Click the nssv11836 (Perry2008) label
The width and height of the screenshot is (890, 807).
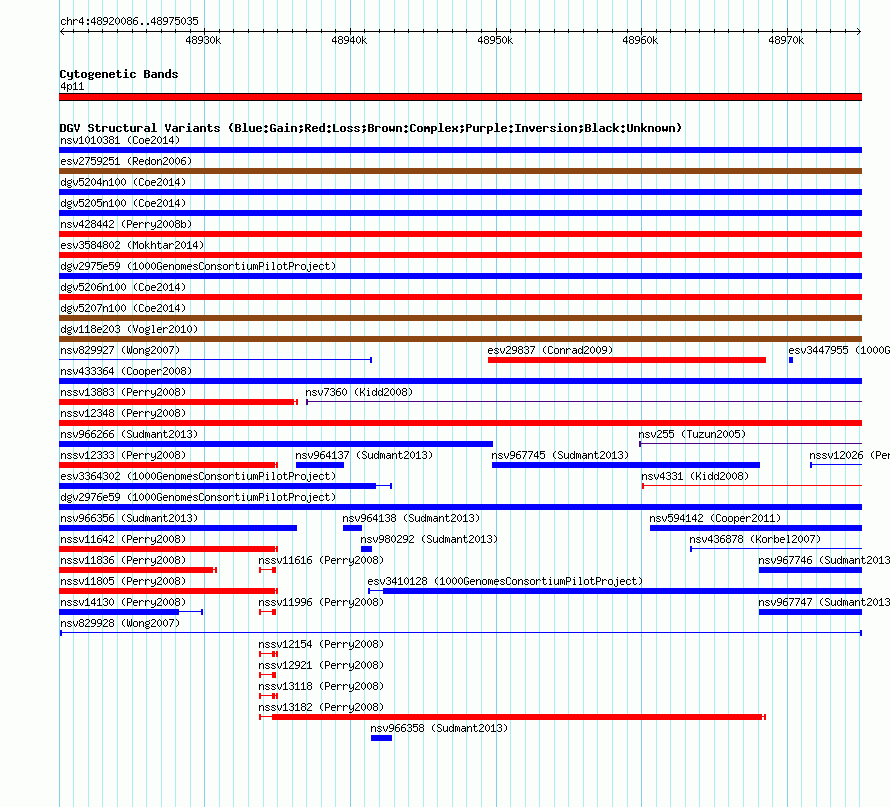pos(123,560)
